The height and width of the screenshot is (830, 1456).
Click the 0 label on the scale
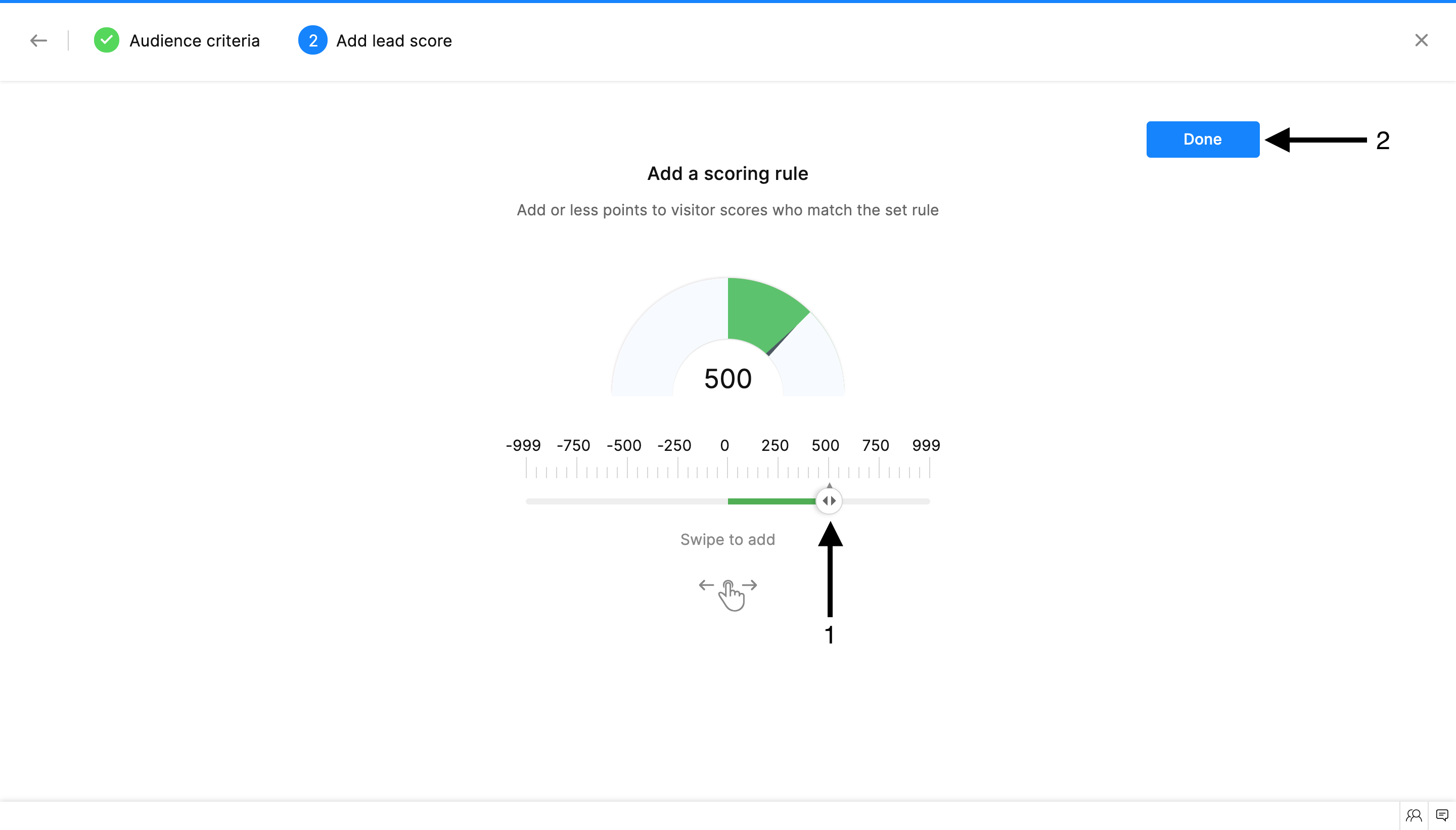[x=724, y=445]
